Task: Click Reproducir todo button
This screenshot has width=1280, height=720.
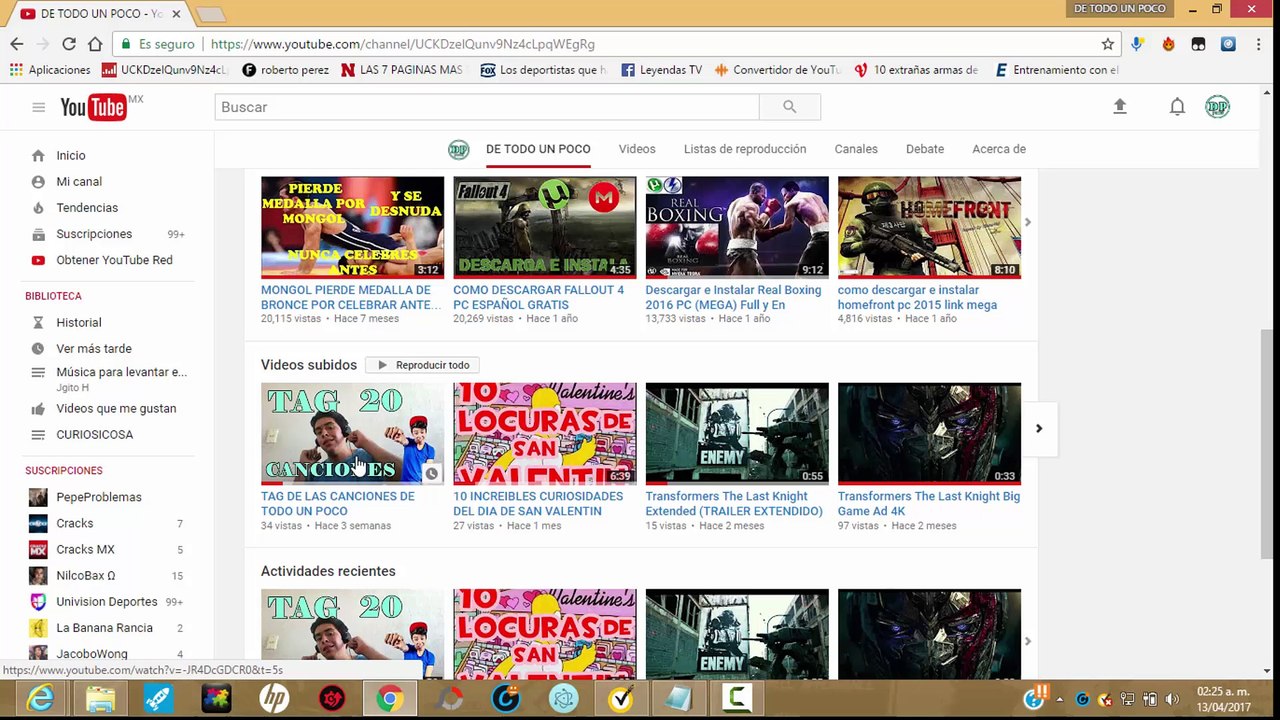Action: click(x=423, y=365)
